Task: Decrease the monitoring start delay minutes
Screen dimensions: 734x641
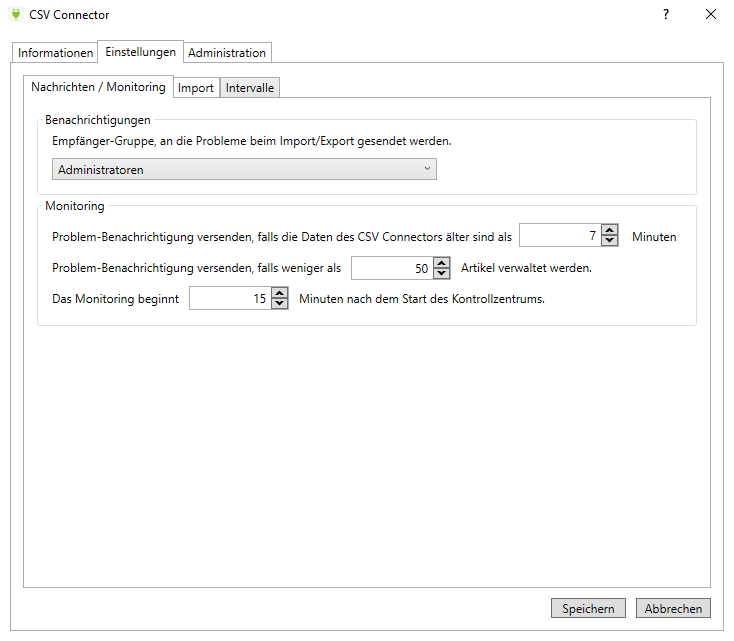Action: point(280,304)
